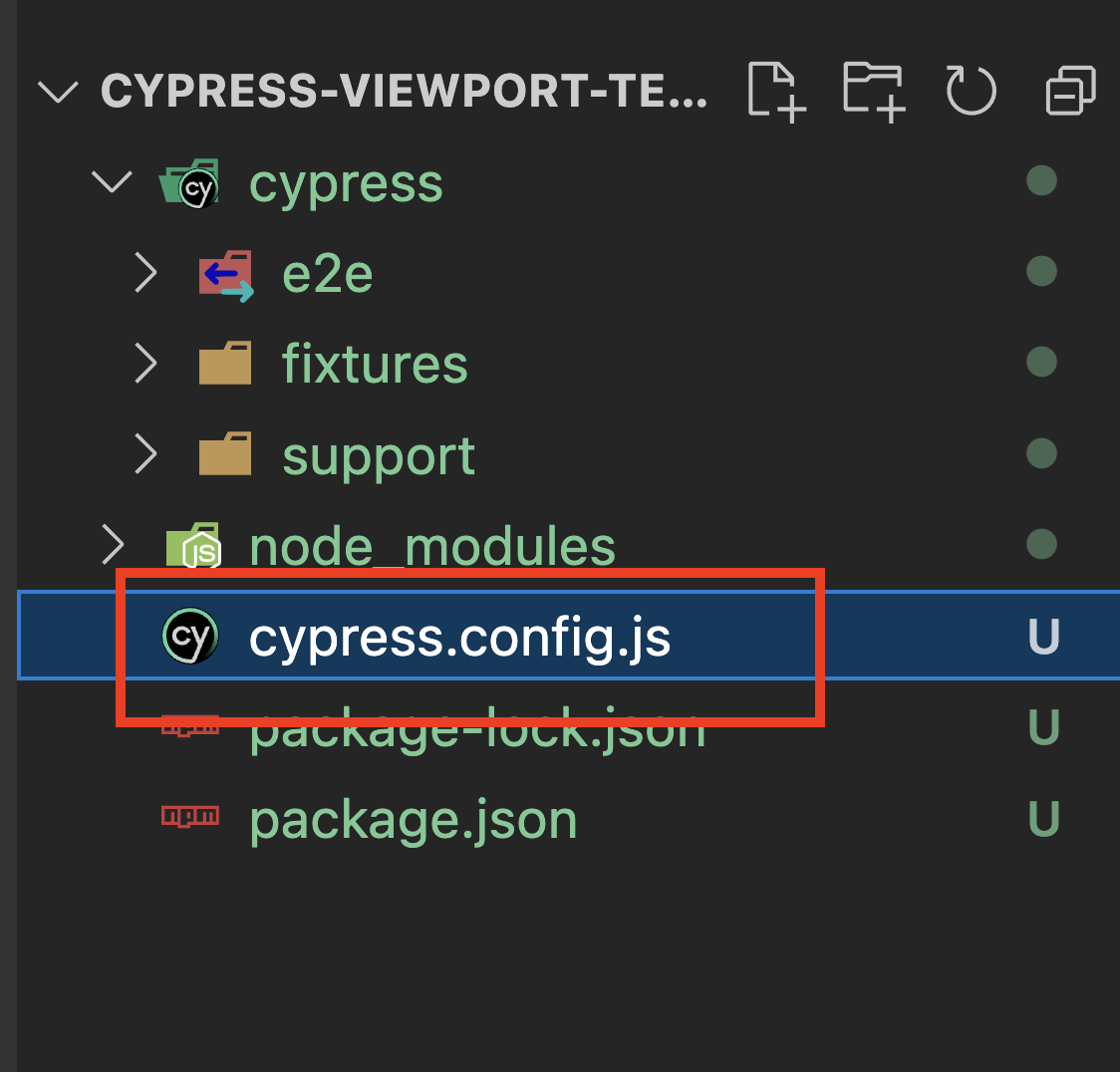Collapse the cypress folder
The width and height of the screenshot is (1120, 1072).
click(112, 183)
